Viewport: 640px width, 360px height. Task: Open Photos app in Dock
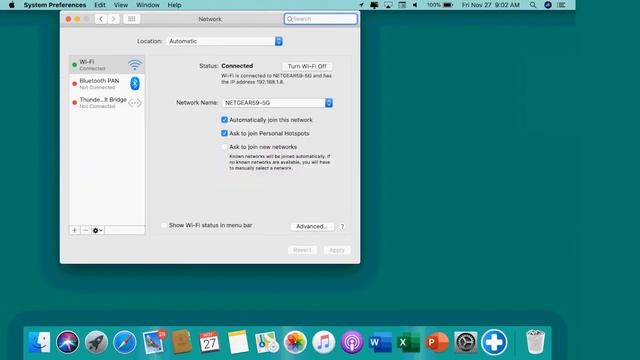tap(295, 342)
